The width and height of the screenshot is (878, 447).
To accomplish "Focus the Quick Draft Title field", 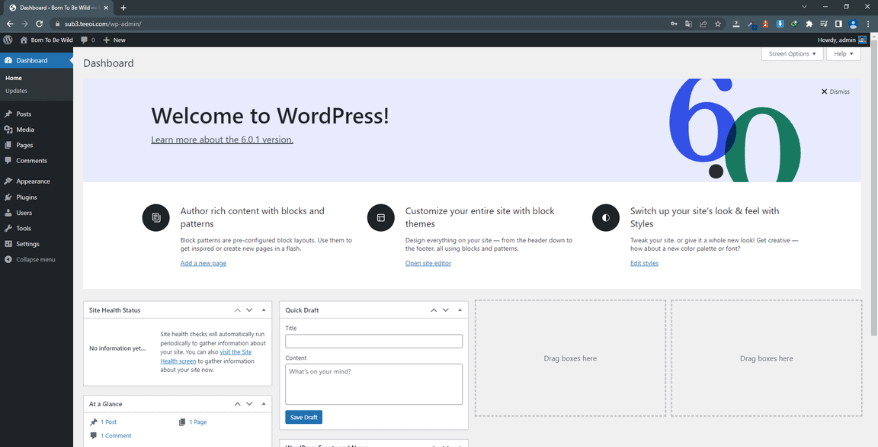I will [374, 341].
